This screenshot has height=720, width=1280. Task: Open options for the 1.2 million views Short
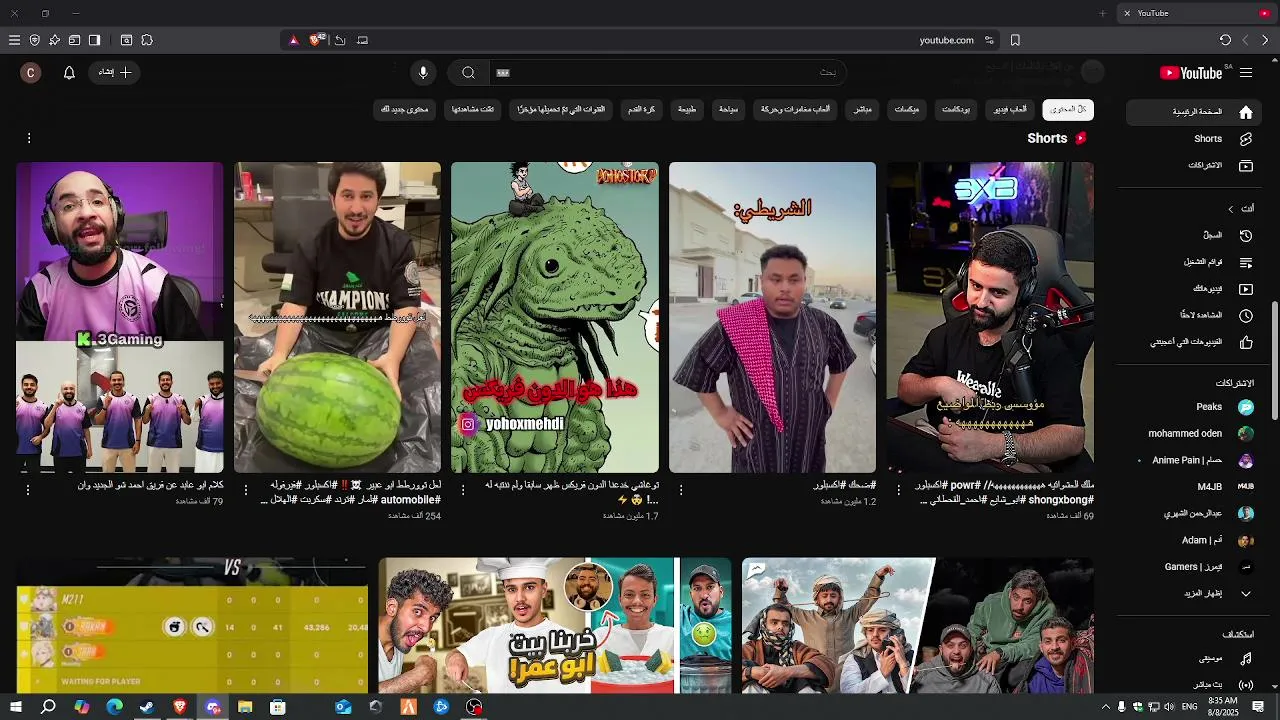[x=681, y=490]
